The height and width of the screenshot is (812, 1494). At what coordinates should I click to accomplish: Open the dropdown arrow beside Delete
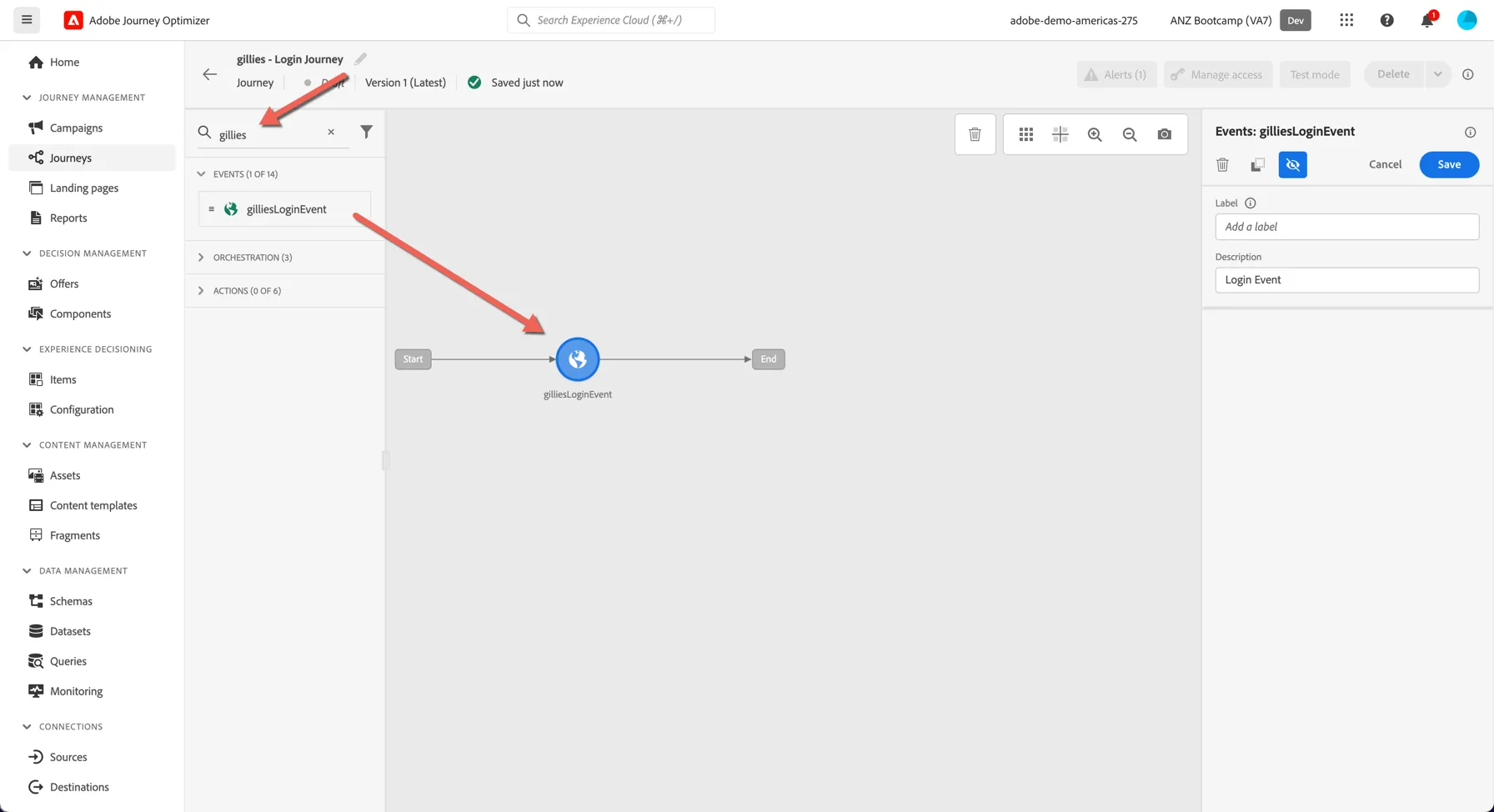pyautogui.click(x=1438, y=74)
